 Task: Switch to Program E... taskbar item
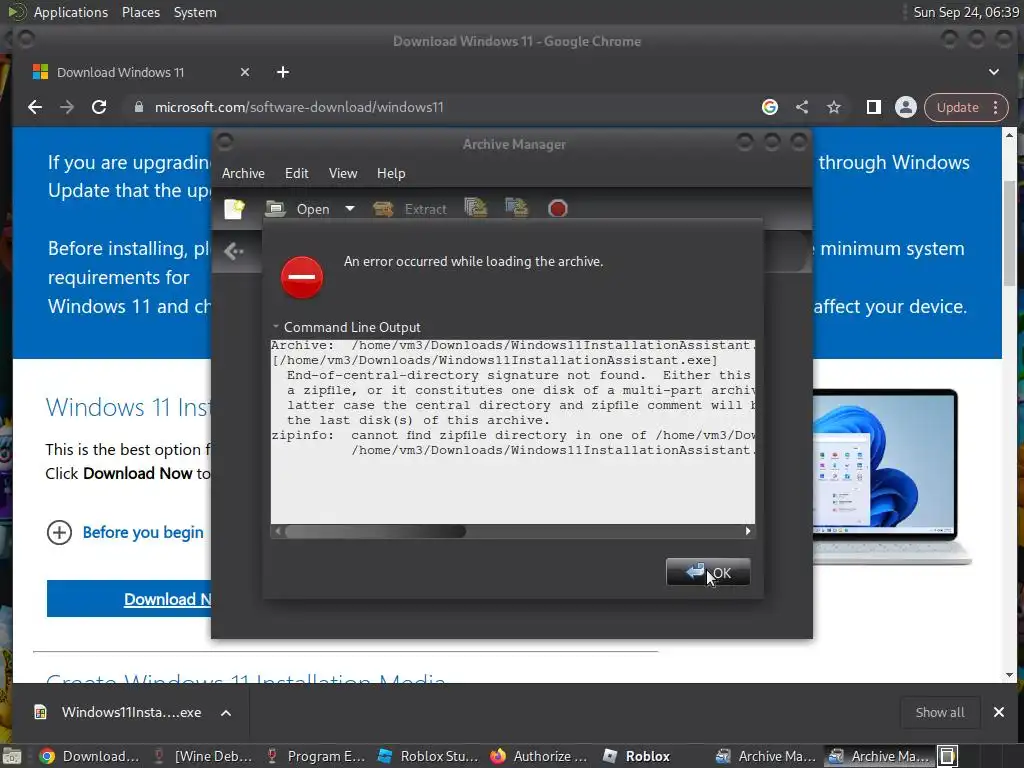pos(316,756)
